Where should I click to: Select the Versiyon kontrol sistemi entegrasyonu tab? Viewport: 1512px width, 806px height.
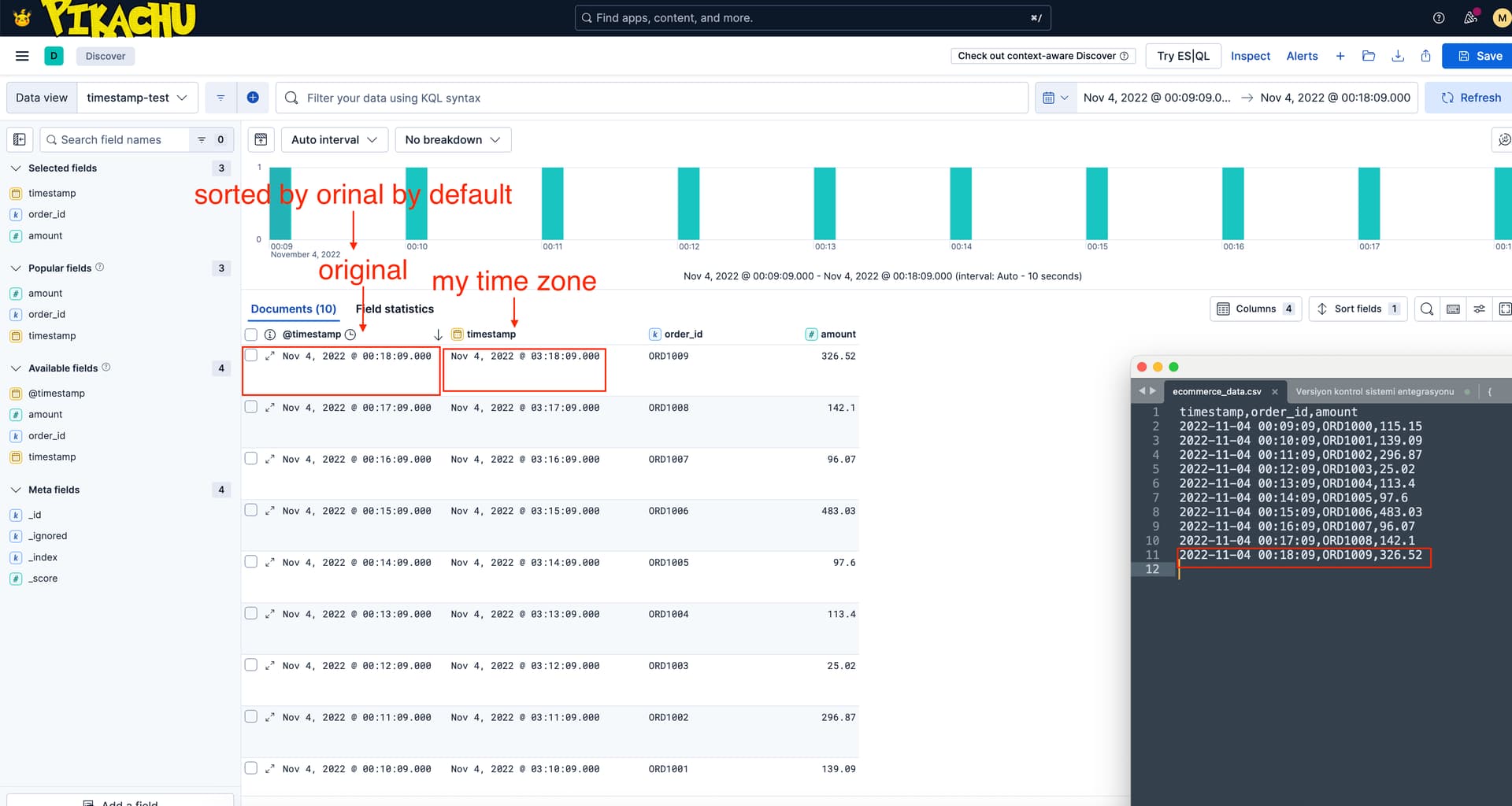1375,391
